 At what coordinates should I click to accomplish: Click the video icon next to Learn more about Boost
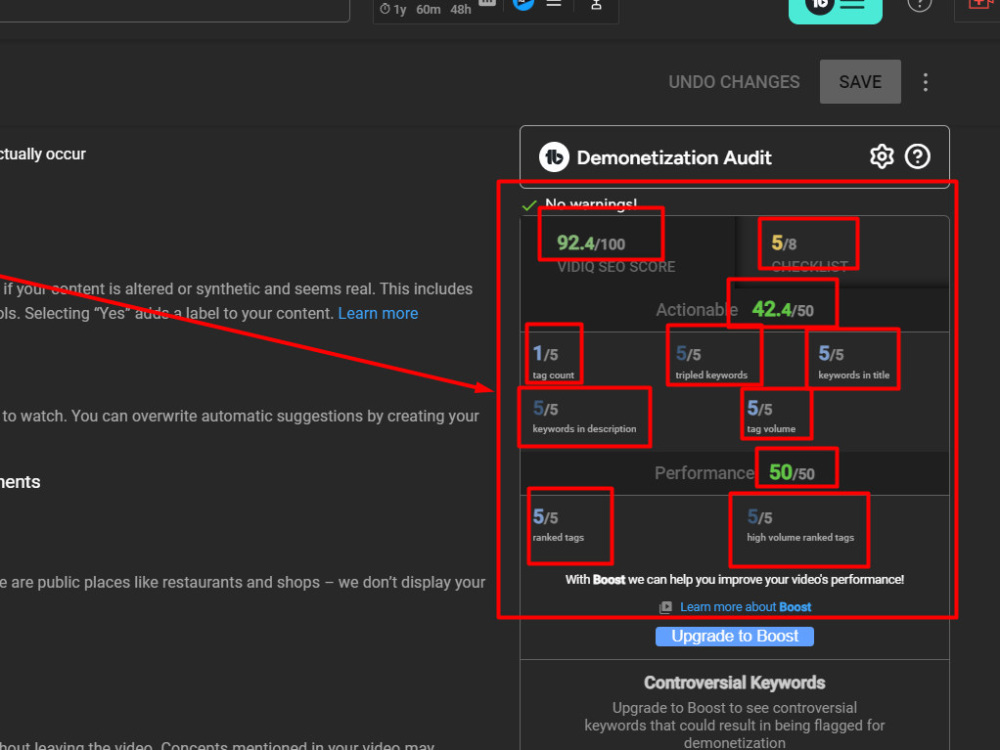pos(665,607)
